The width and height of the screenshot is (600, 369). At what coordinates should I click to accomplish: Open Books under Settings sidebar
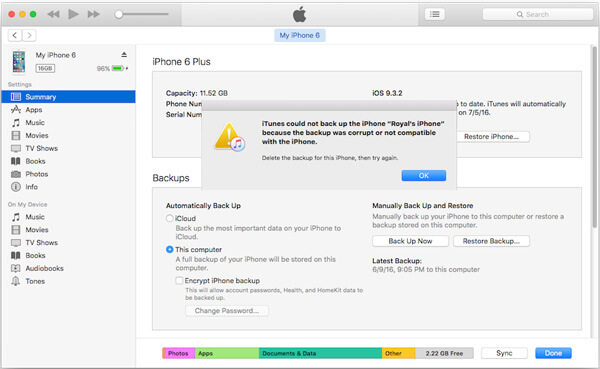tap(68, 161)
